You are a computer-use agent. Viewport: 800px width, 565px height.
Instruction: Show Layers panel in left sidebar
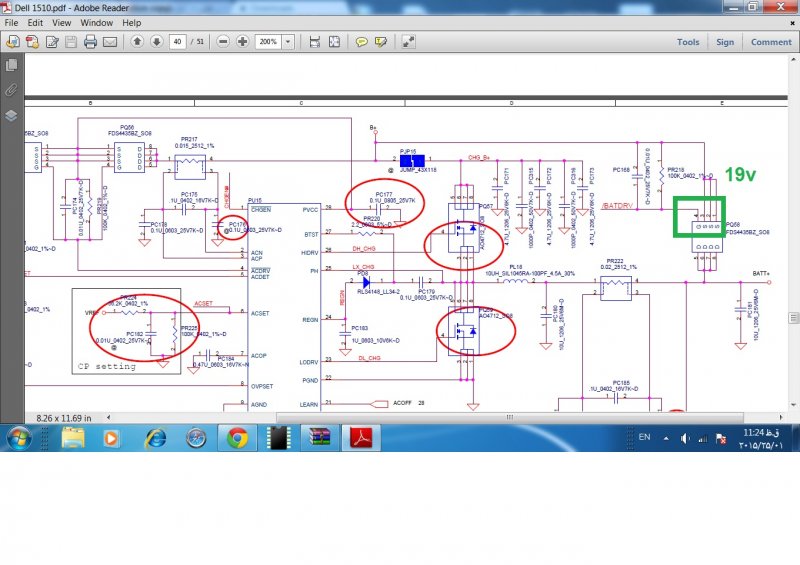pyautogui.click(x=11, y=115)
